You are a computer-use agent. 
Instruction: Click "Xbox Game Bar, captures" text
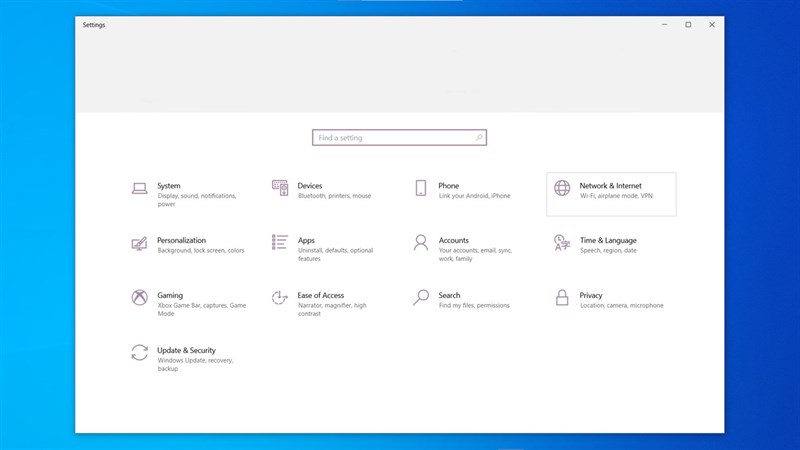pos(192,306)
